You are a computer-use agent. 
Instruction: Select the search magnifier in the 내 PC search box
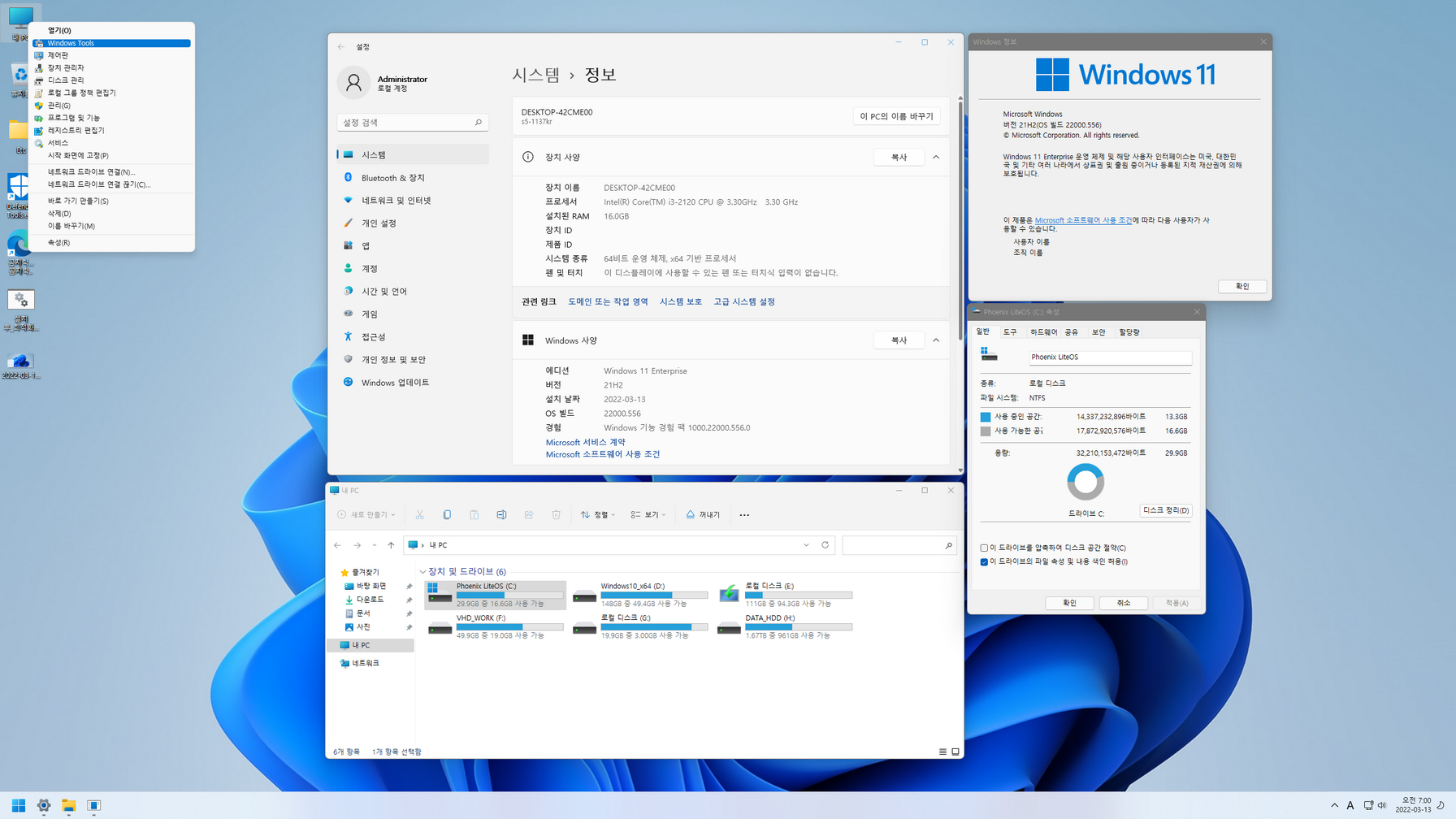click(x=948, y=545)
